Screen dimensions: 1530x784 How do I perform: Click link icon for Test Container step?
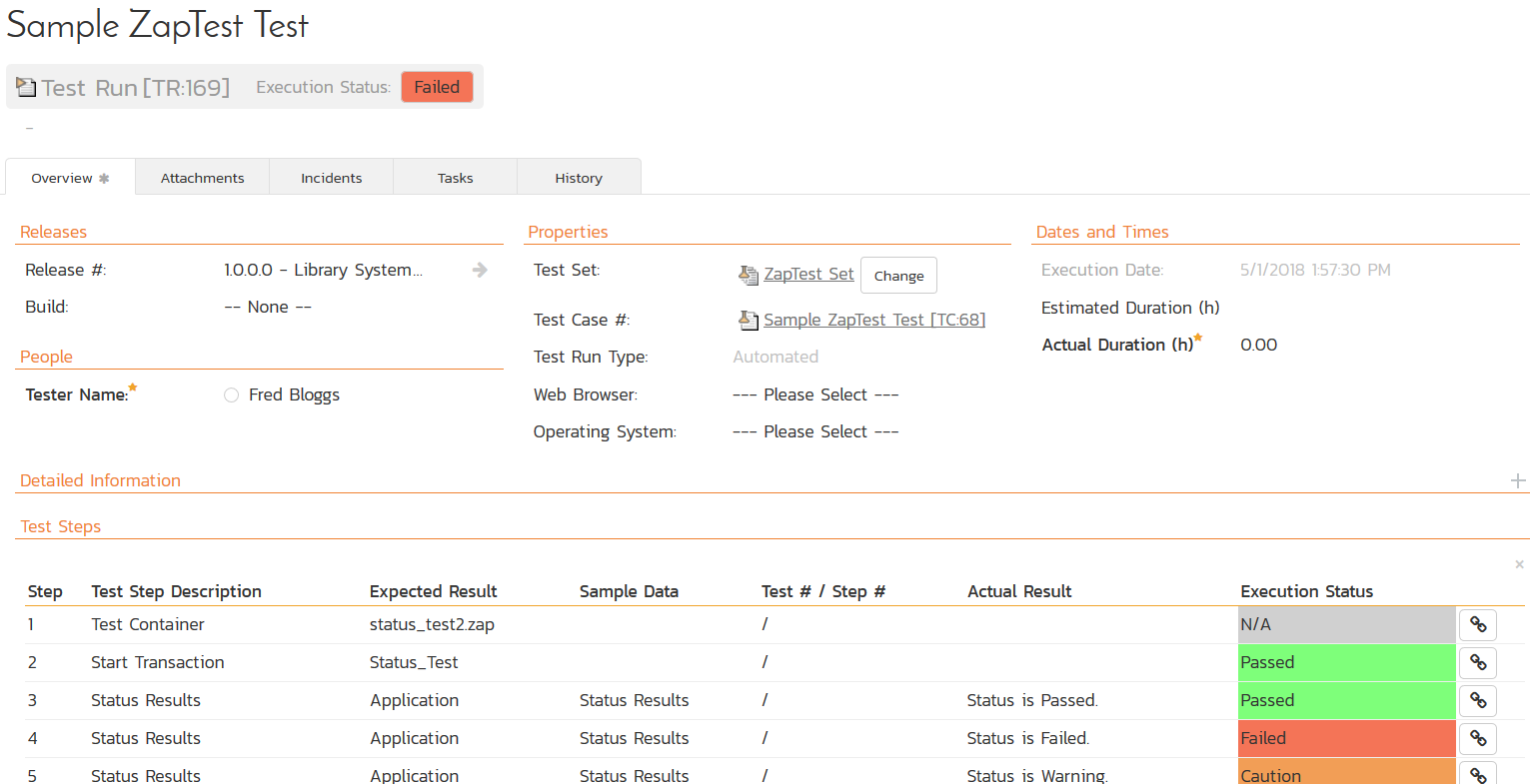click(x=1477, y=625)
